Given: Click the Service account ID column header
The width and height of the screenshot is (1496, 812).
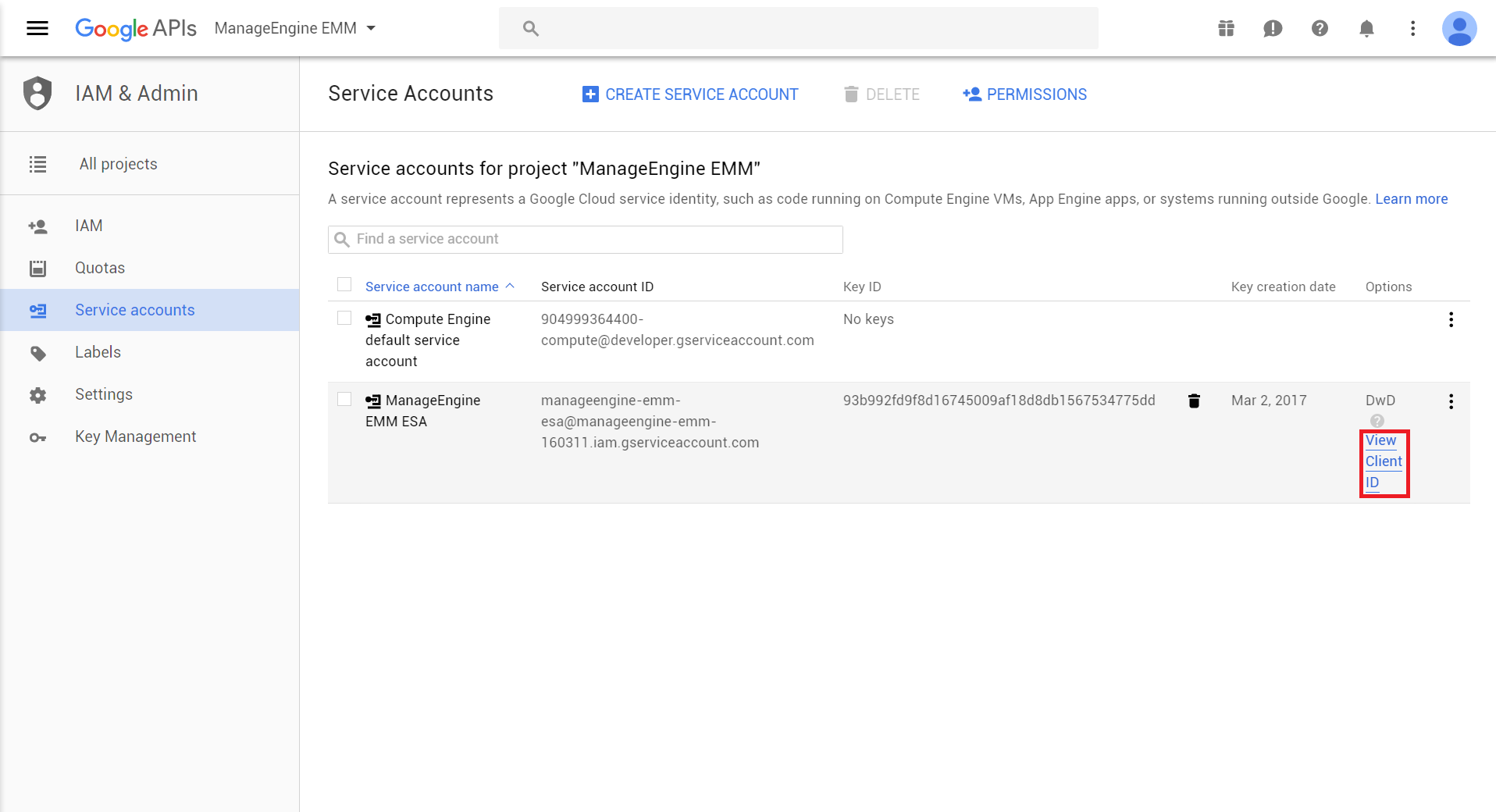Looking at the screenshot, I should click(597, 287).
